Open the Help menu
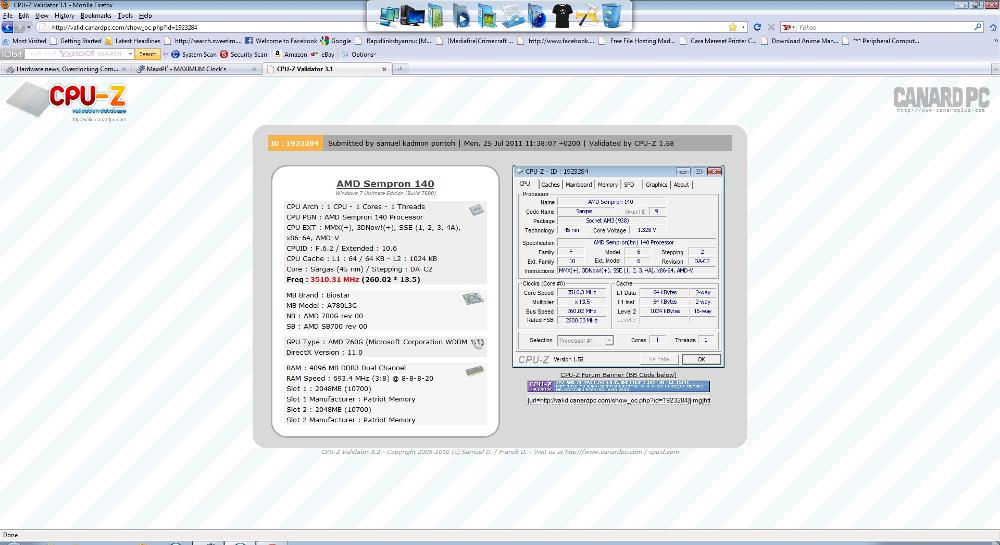 145,15
